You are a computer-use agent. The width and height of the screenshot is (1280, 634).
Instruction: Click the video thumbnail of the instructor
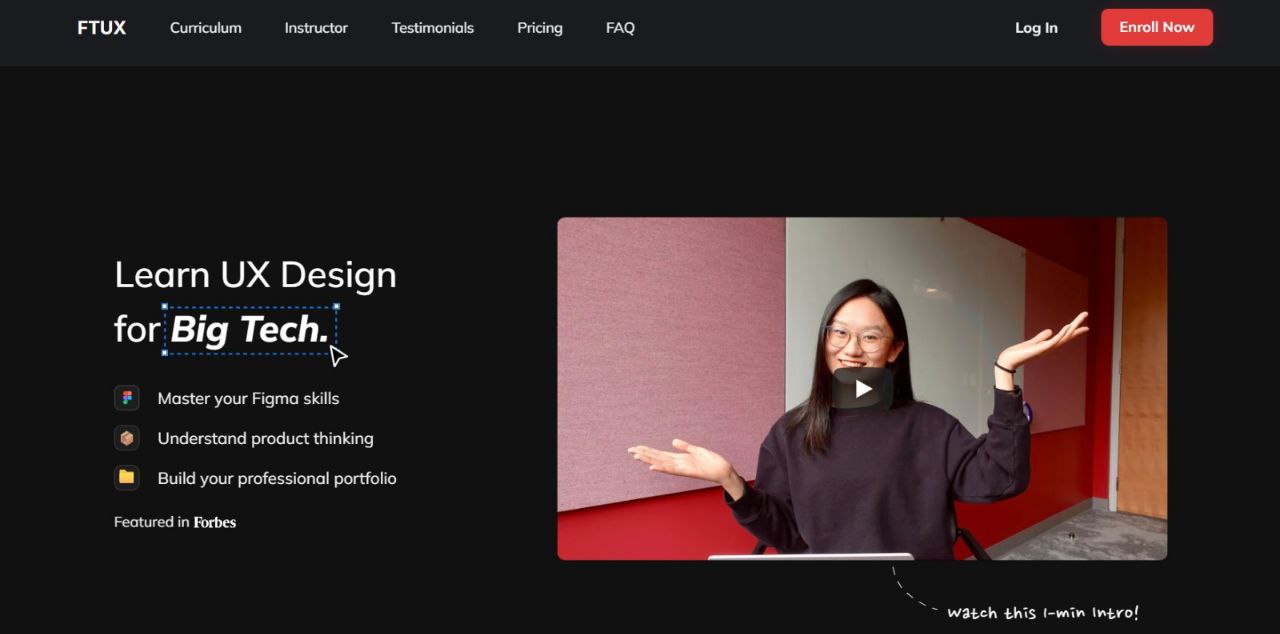[x=862, y=387]
